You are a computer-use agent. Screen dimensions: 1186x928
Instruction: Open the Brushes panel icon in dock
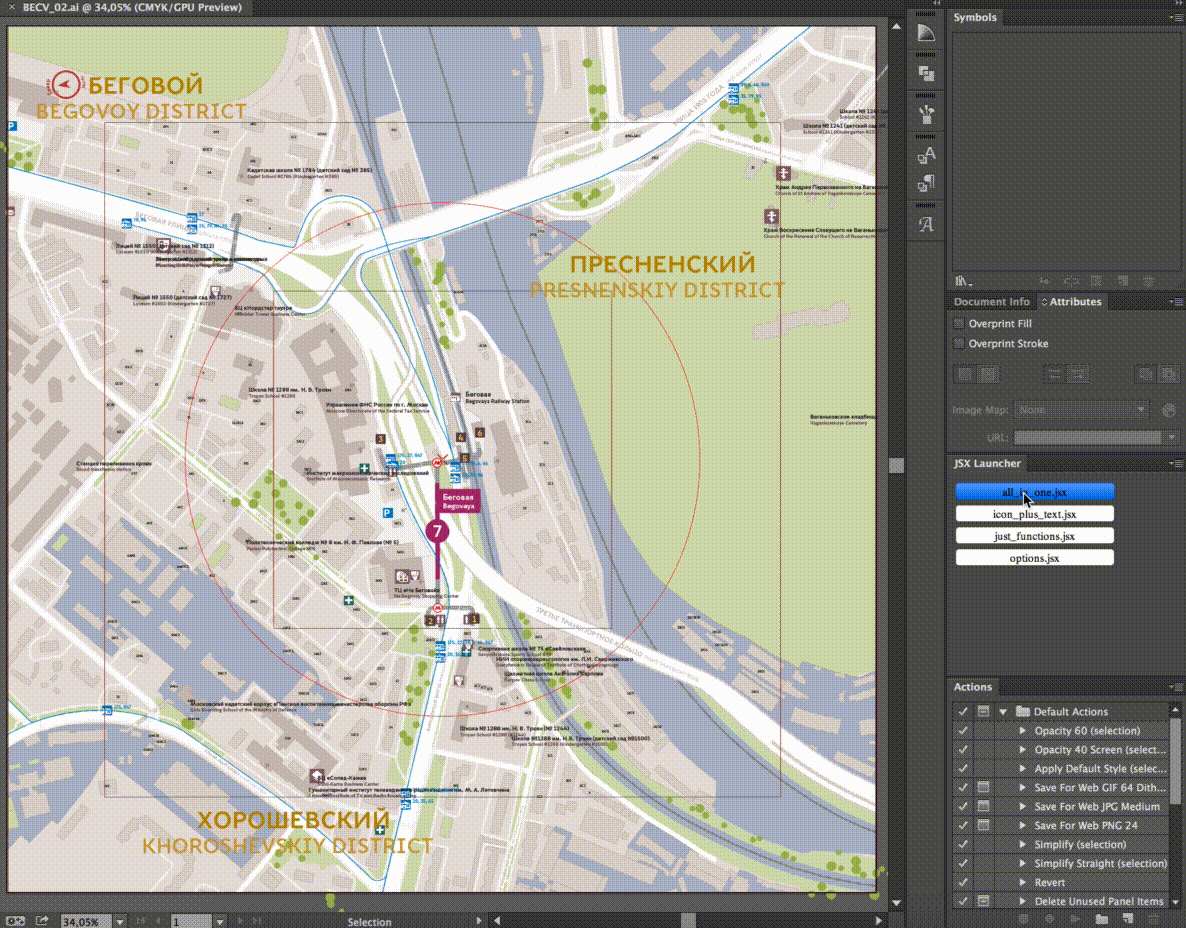[x=926, y=114]
